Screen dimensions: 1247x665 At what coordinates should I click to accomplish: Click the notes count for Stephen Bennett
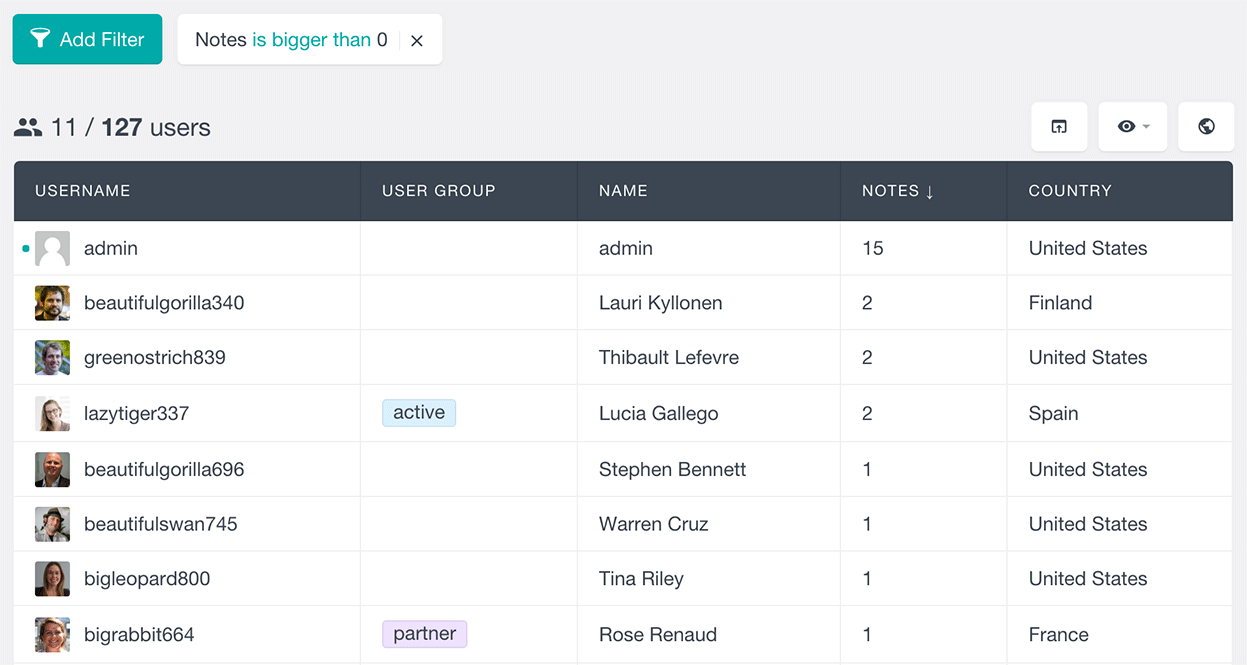[x=867, y=469]
